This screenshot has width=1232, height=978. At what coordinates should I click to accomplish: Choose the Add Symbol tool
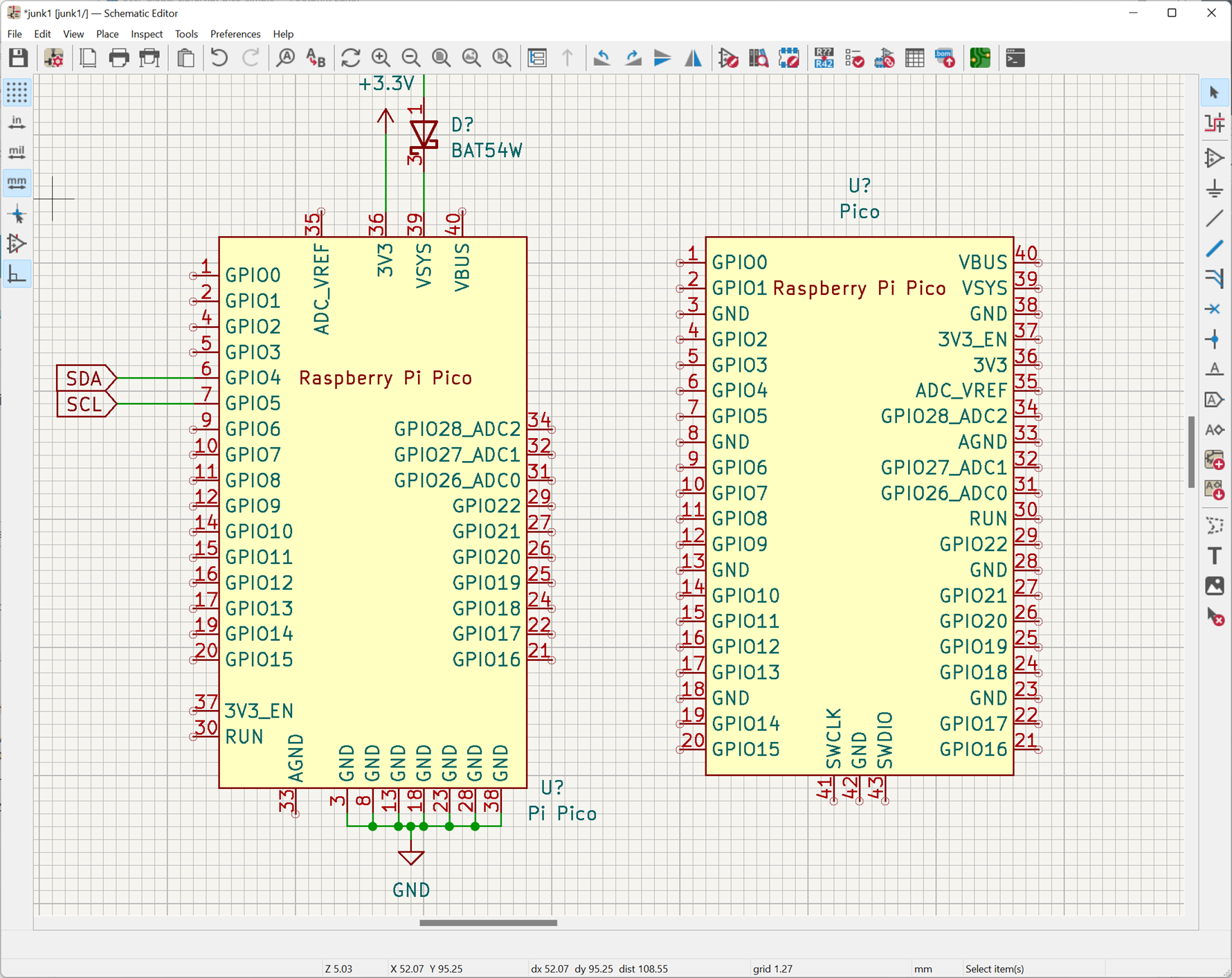point(1215,159)
